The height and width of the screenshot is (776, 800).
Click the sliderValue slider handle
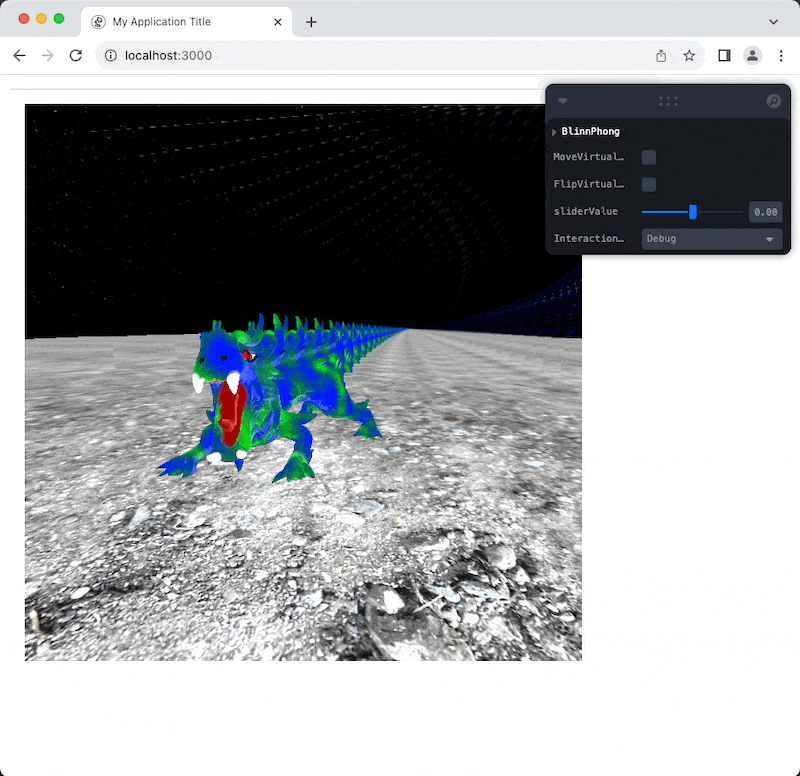click(x=692, y=212)
